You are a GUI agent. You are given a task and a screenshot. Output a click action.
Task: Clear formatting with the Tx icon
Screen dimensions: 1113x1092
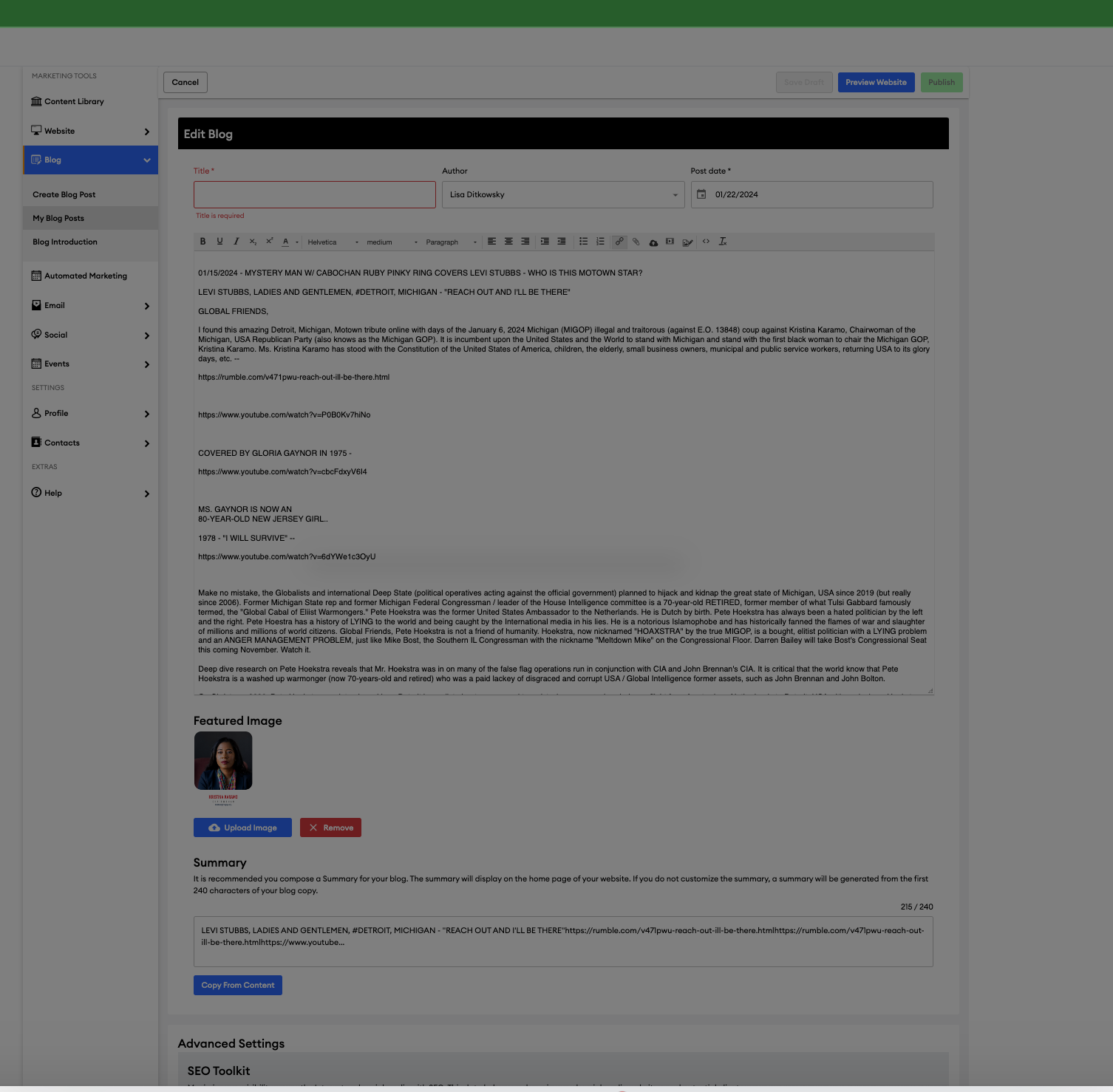[723, 242]
